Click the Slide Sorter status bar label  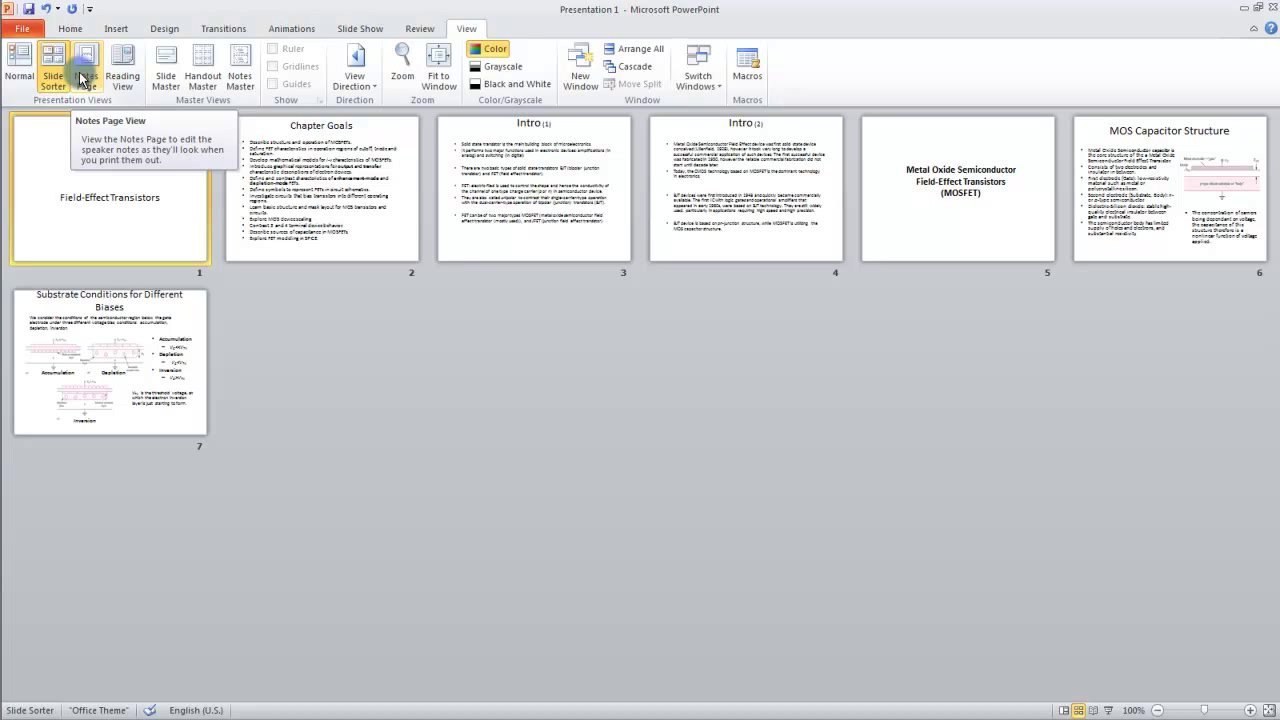tap(30, 710)
